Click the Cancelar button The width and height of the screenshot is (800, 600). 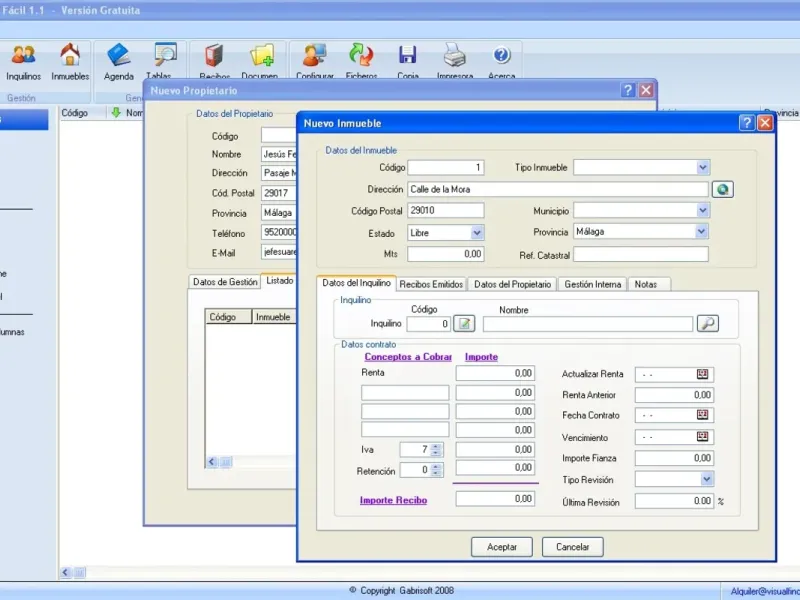click(x=572, y=547)
